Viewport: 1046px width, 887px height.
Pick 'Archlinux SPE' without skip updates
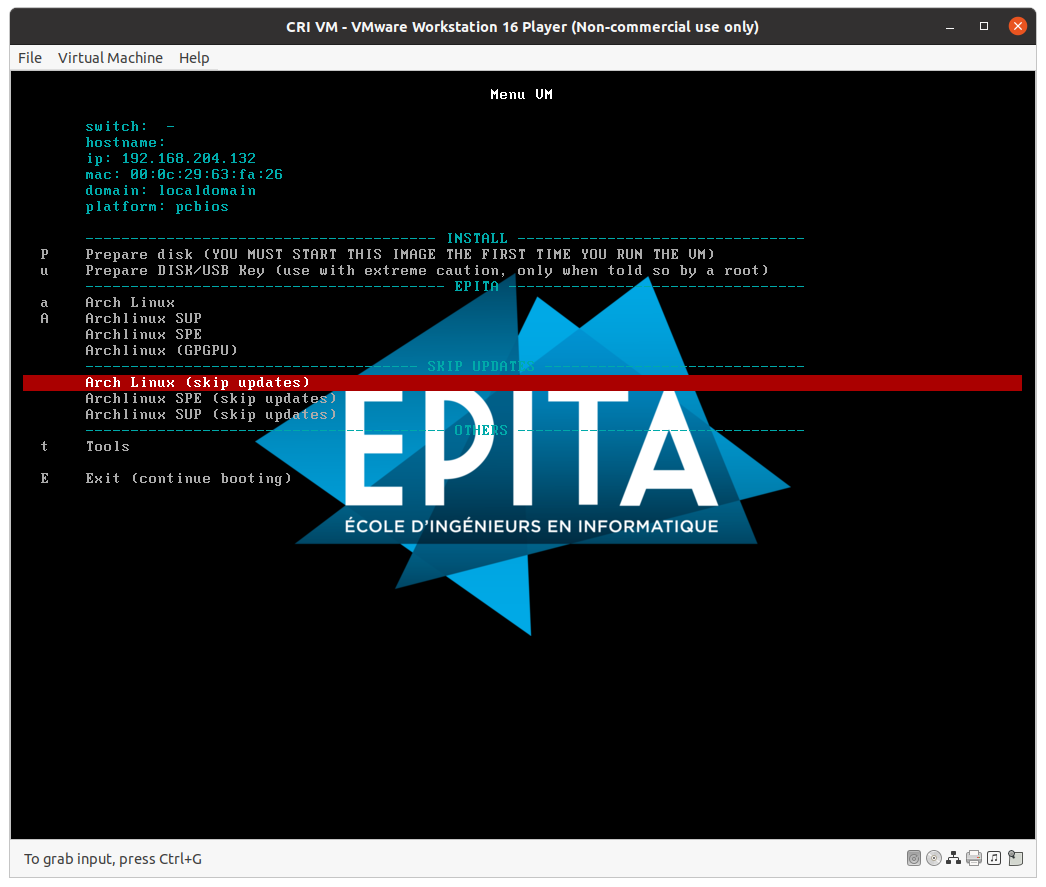pyautogui.click(x=143, y=335)
